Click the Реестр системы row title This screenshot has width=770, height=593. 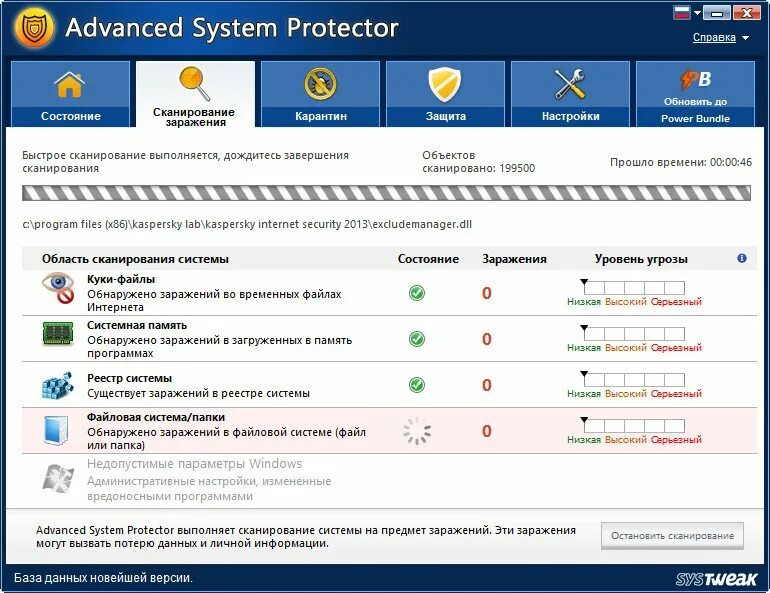point(130,378)
